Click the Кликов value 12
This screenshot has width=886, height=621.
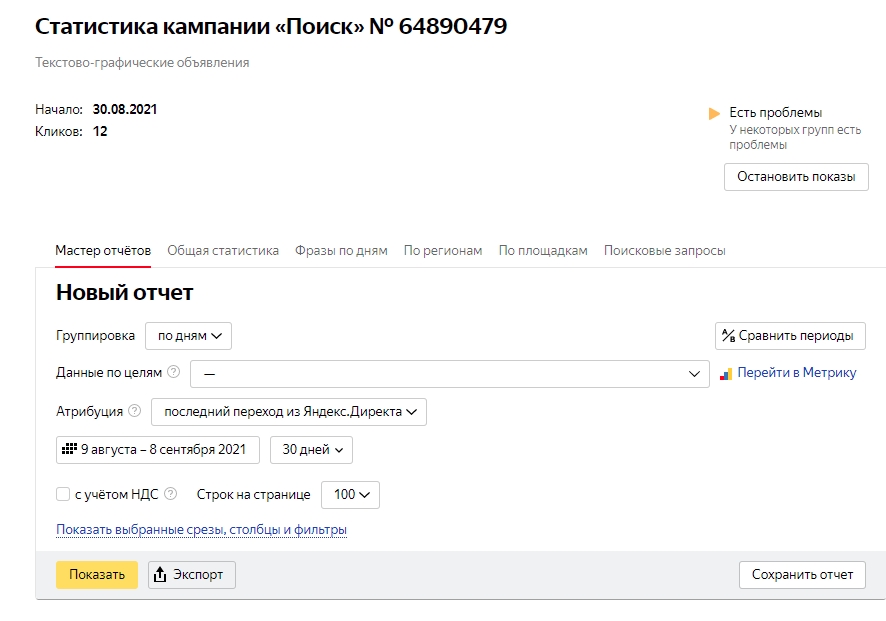pos(100,132)
